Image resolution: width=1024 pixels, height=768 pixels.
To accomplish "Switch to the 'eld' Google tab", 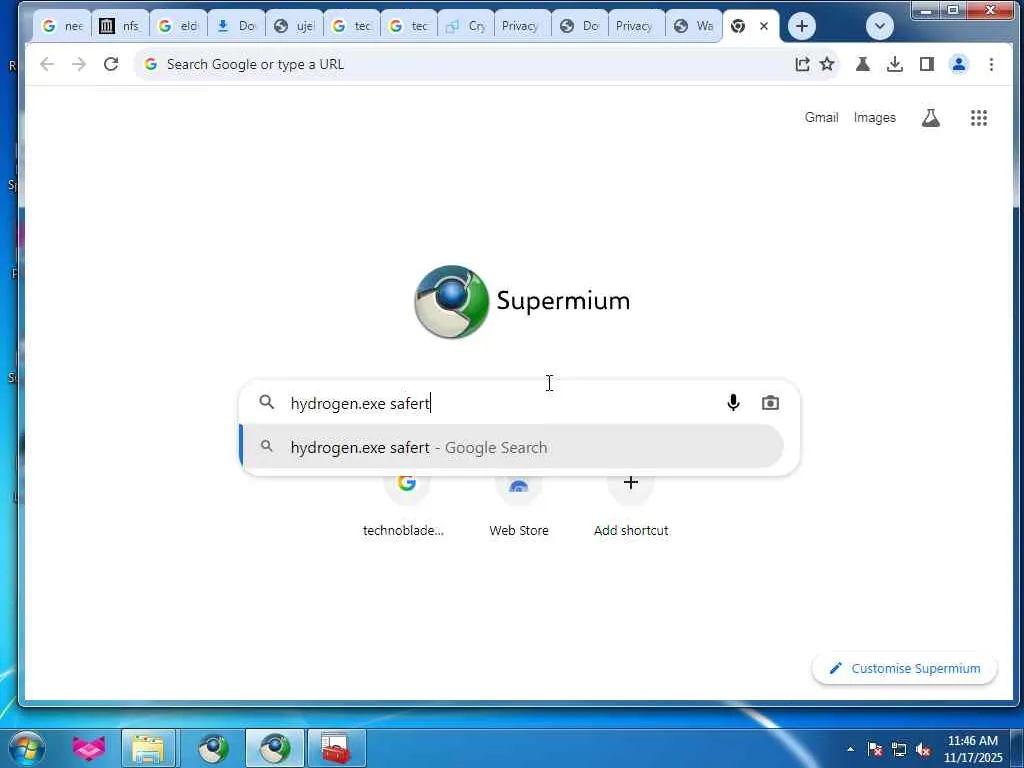I will coord(178,26).
